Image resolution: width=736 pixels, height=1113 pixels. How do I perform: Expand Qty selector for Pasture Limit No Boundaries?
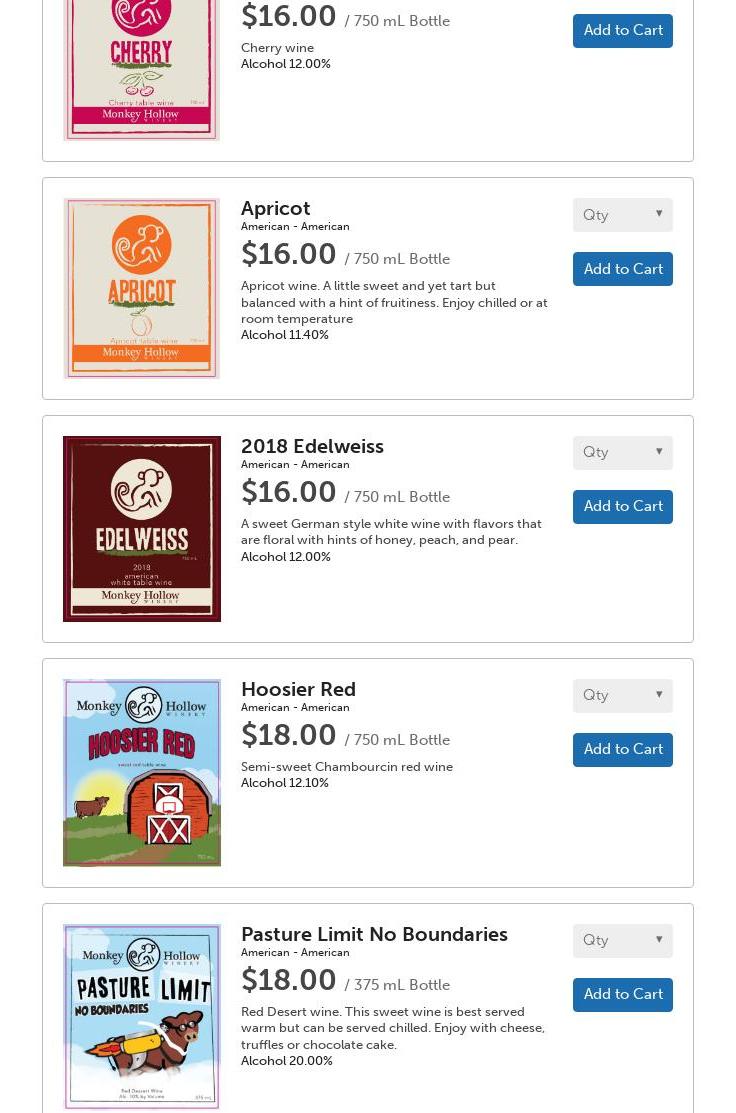622,941
